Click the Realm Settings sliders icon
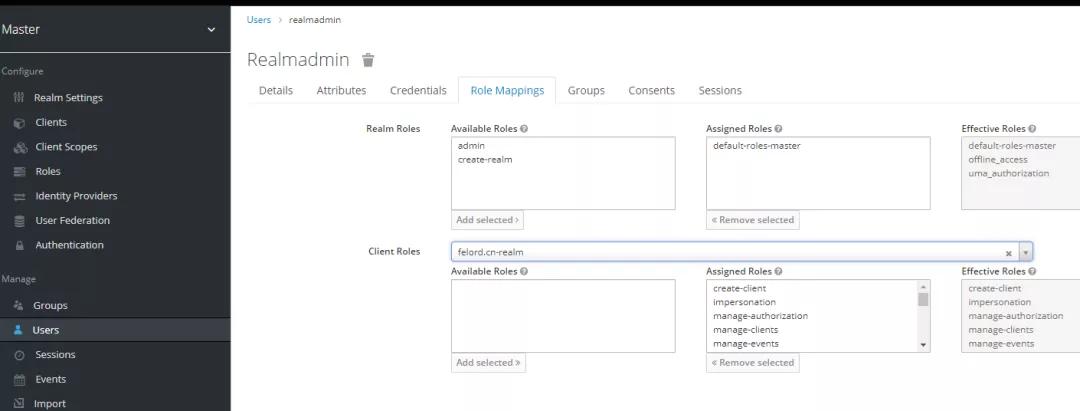Image resolution: width=1080 pixels, height=411 pixels. pos(19,98)
